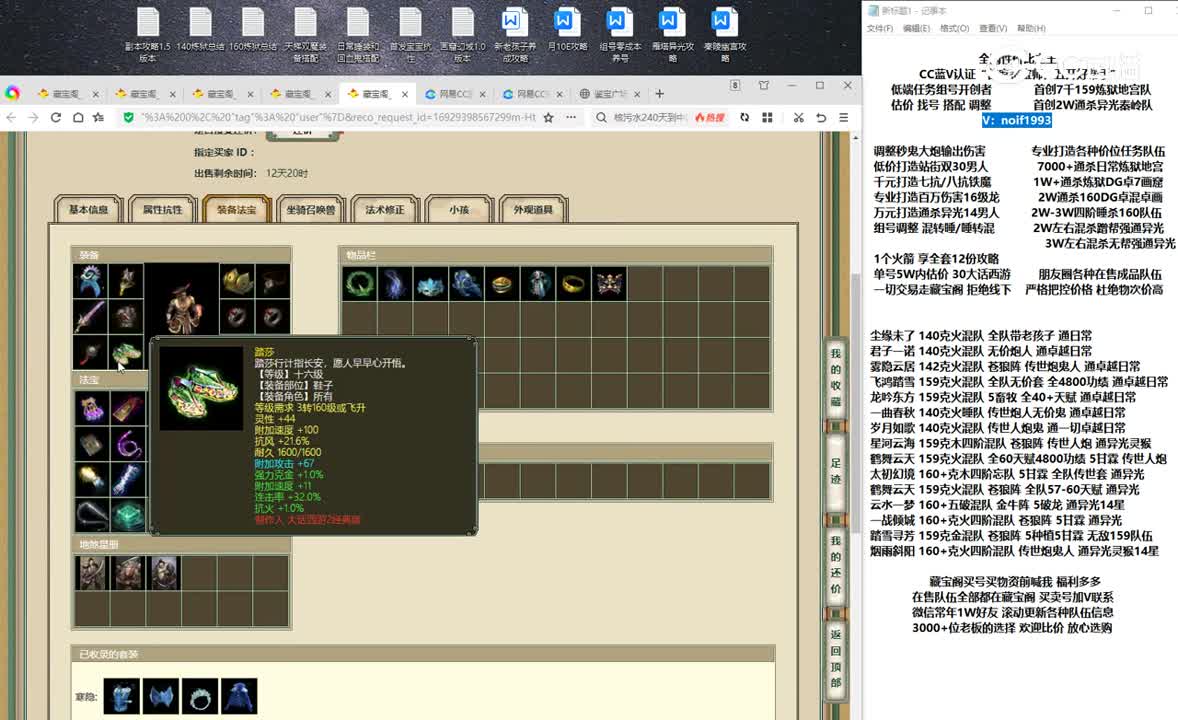Viewport: 1178px width, 720px height.
Task: Reload the browser page
Action: coord(56,117)
